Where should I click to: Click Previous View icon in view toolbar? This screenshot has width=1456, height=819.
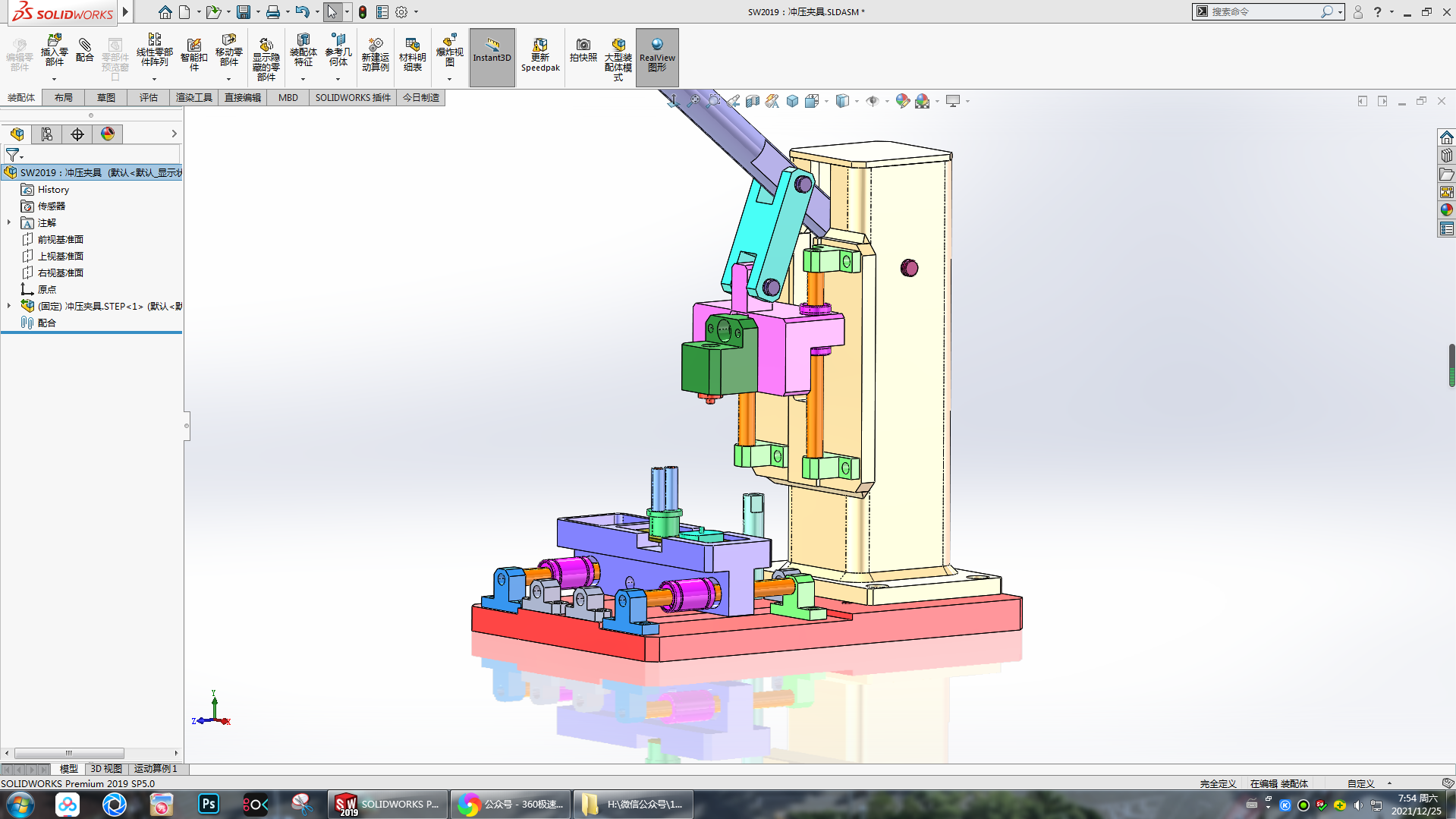click(733, 101)
